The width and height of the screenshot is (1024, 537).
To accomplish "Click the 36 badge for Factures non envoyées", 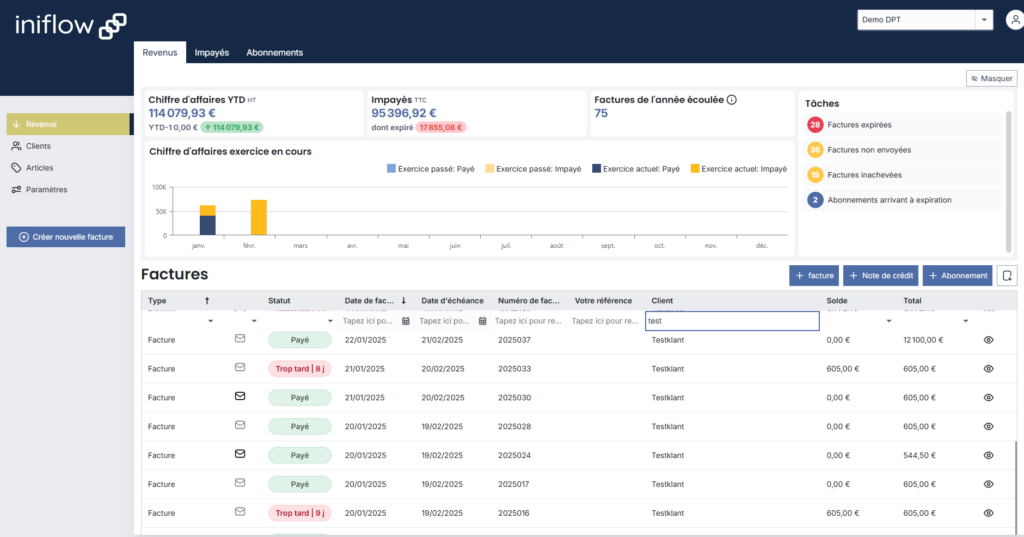I will coord(814,150).
